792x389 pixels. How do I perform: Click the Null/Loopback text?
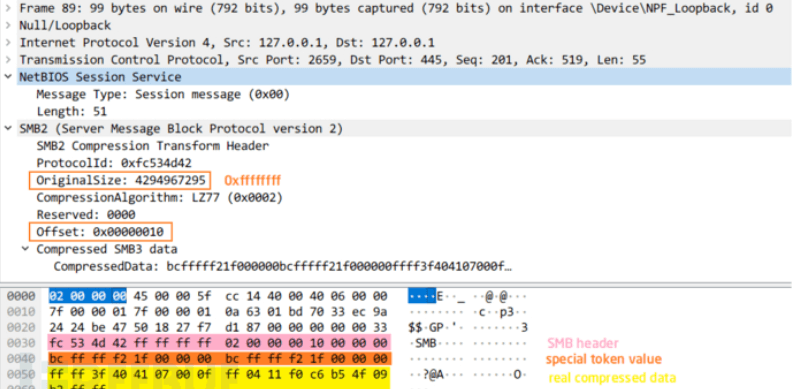point(65,25)
